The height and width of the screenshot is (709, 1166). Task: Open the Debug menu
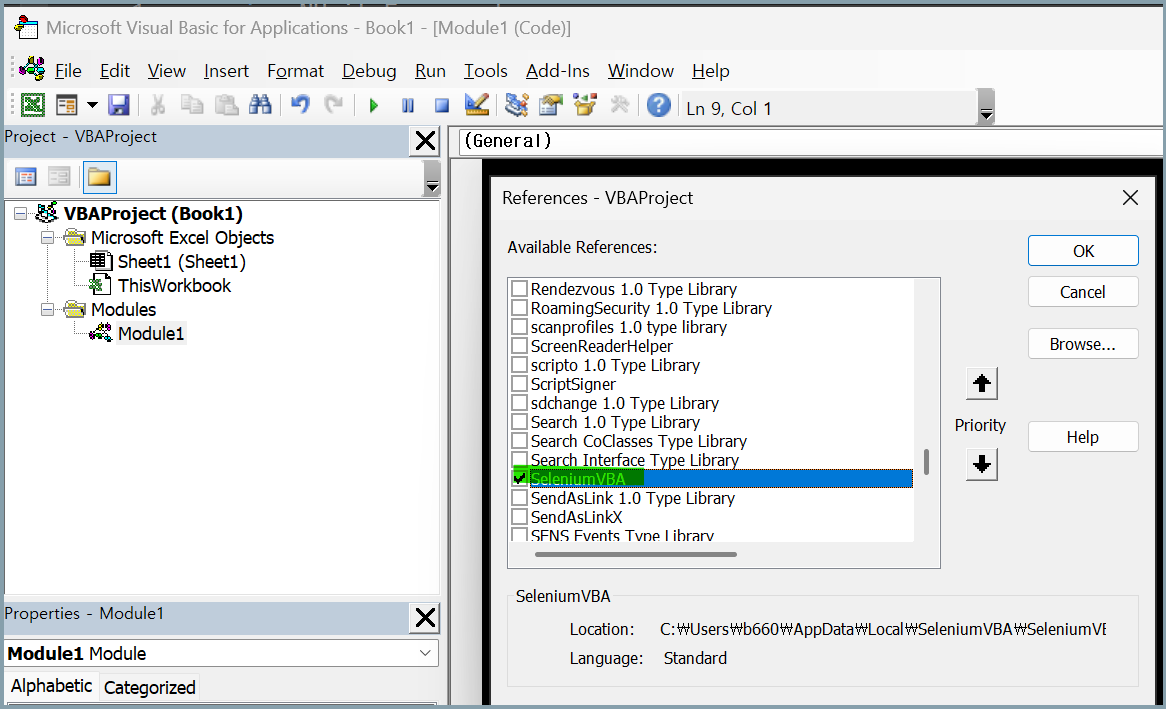[x=369, y=71]
